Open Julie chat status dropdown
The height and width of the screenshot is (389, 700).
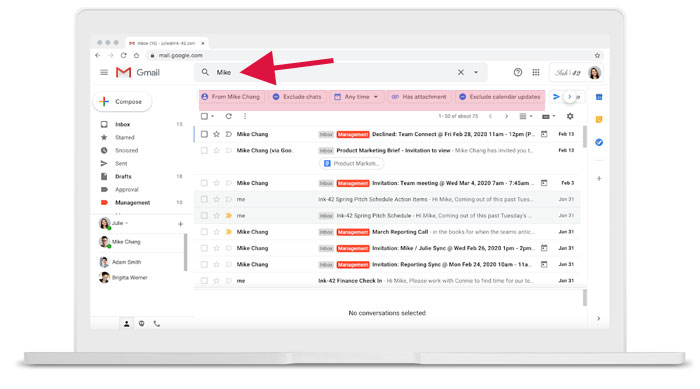coord(127,223)
